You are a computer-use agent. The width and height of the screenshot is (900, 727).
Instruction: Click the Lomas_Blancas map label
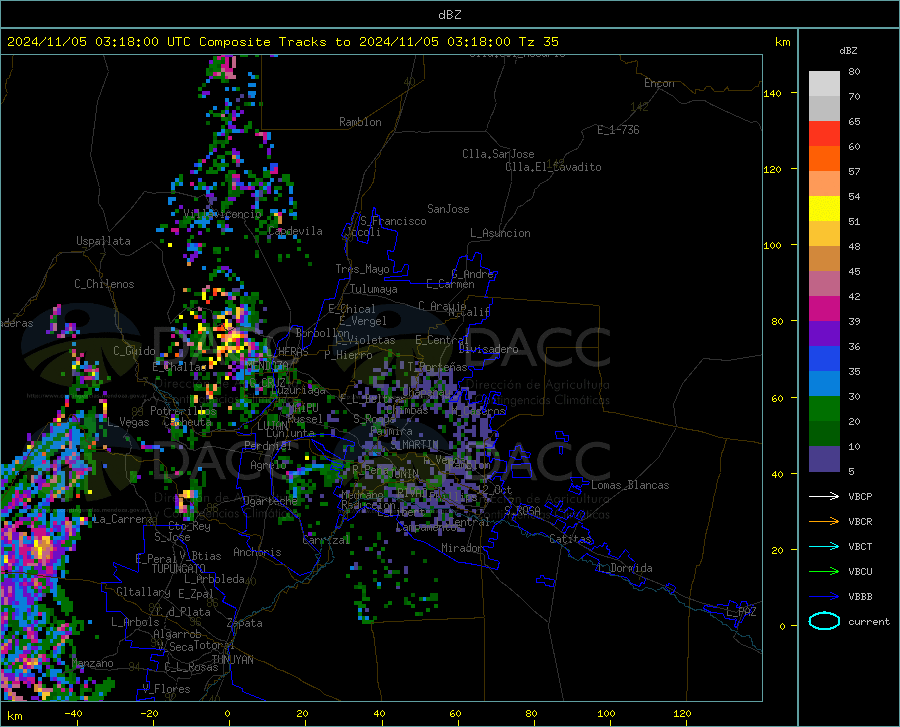(x=630, y=485)
